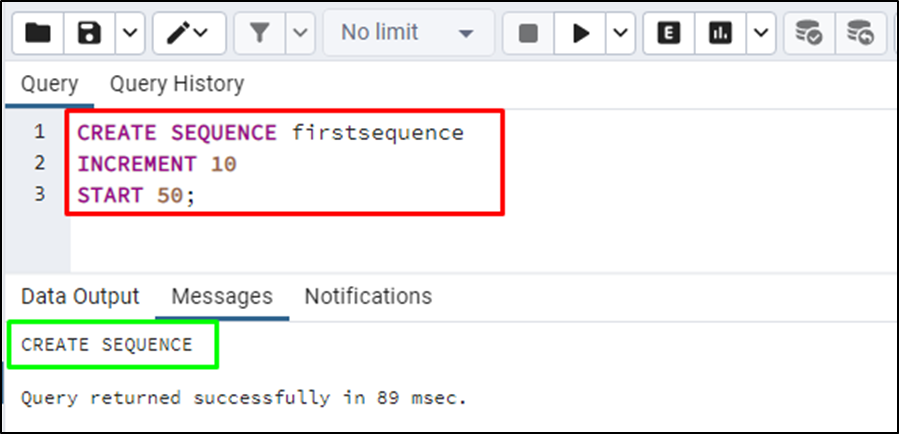This screenshot has height=434, width=899.
Task: Stop the running query
Action: point(528,34)
